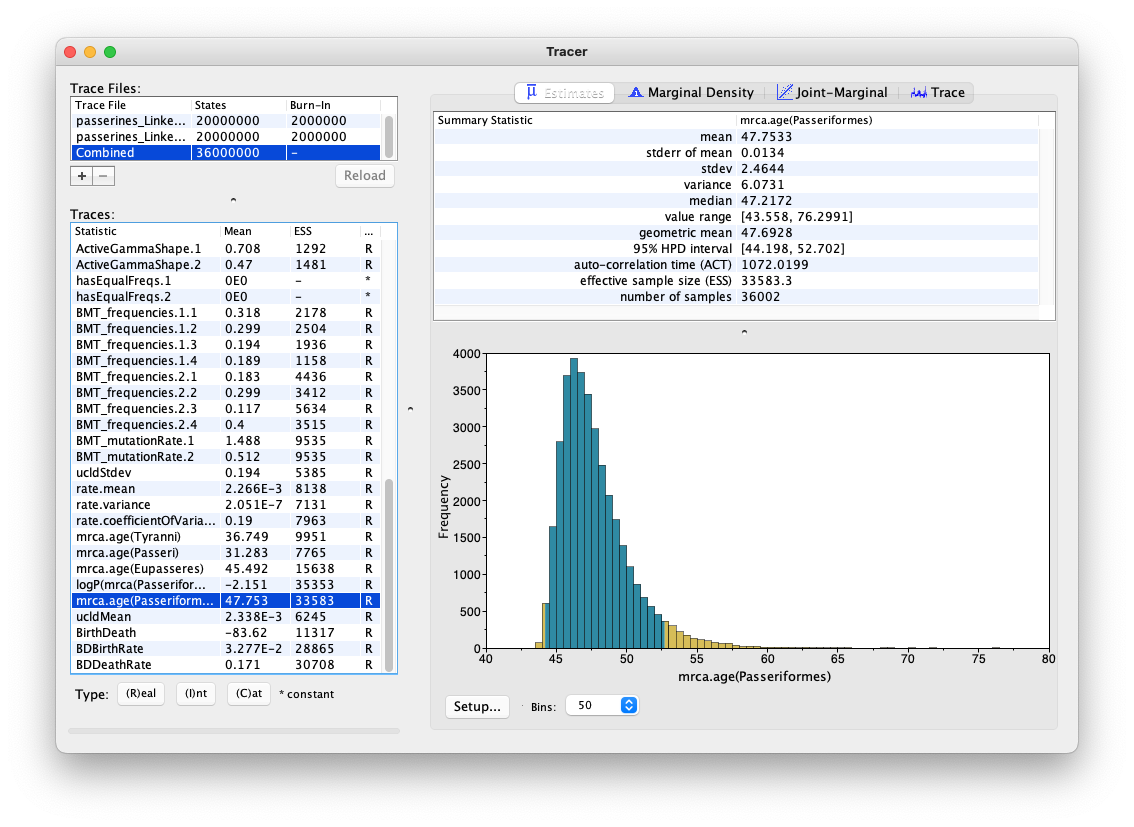Set trace type to (R)eal
Viewport: 1134px width, 827px height.
coord(141,693)
